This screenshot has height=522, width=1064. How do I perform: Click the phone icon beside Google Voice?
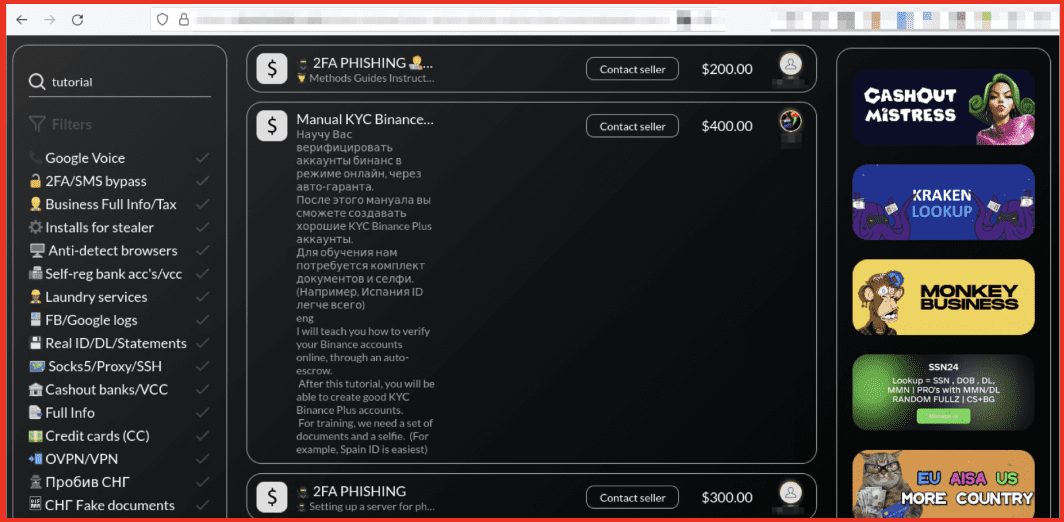(35, 158)
